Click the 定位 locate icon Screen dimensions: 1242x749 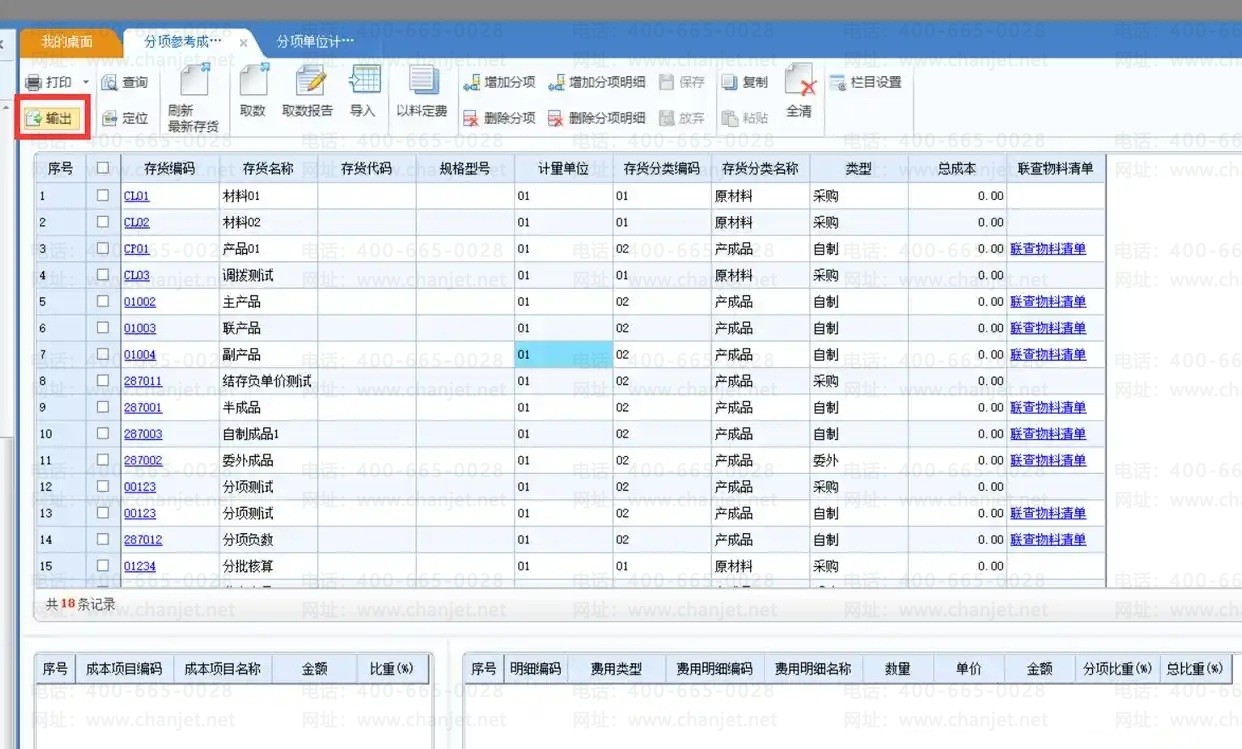click(110, 119)
